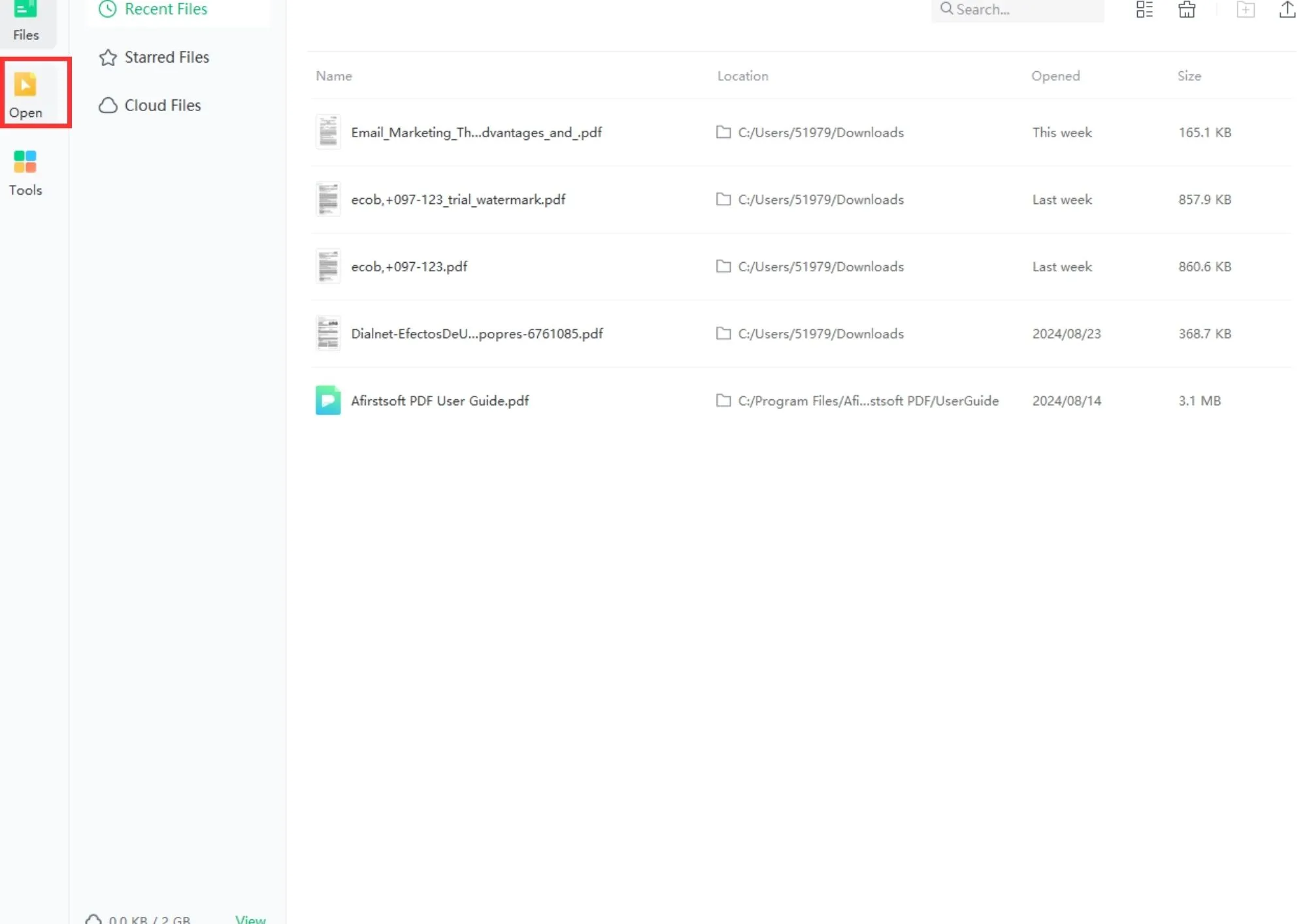Click thumbnail of Email_Marketing PDF
1307x924 pixels.
(328, 132)
